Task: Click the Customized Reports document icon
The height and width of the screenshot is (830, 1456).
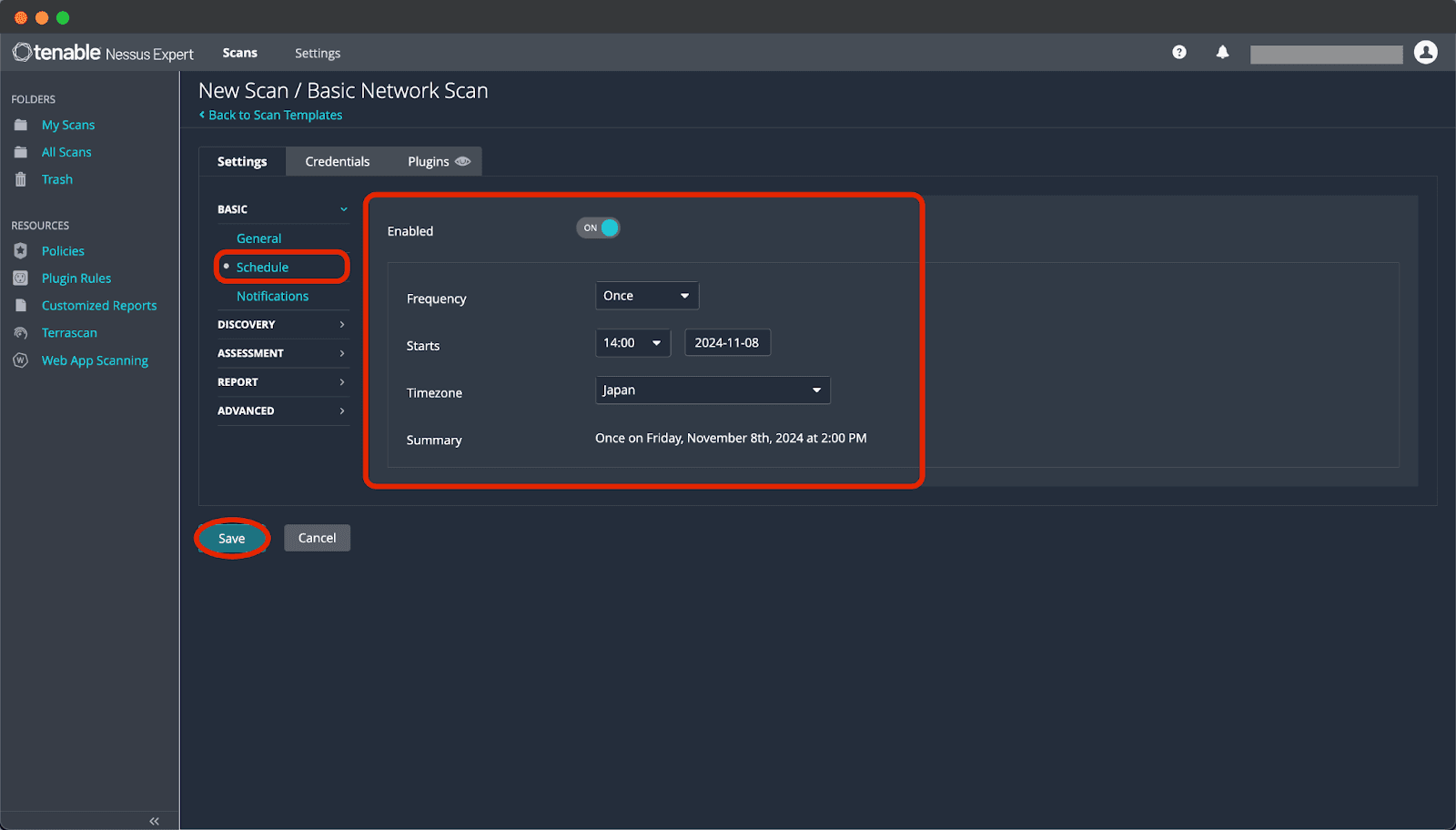Action: pos(21,306)
